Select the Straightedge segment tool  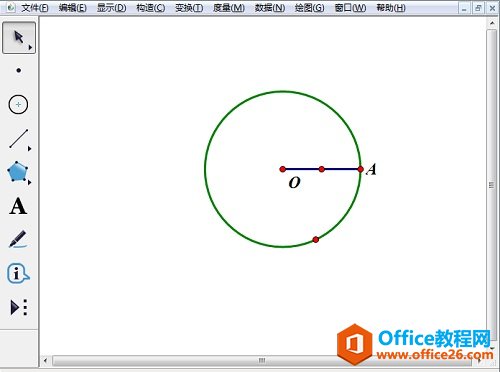pyautogui.click(x=19, y=139)
